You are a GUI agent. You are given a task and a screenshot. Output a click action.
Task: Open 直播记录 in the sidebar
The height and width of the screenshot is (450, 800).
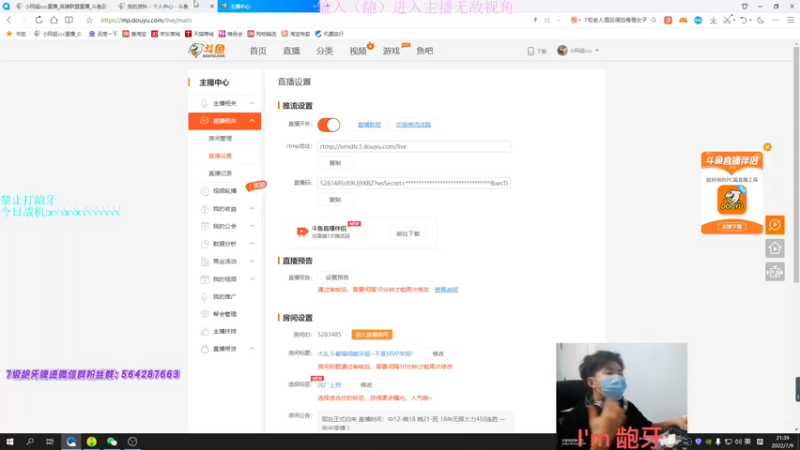(220, 173)
